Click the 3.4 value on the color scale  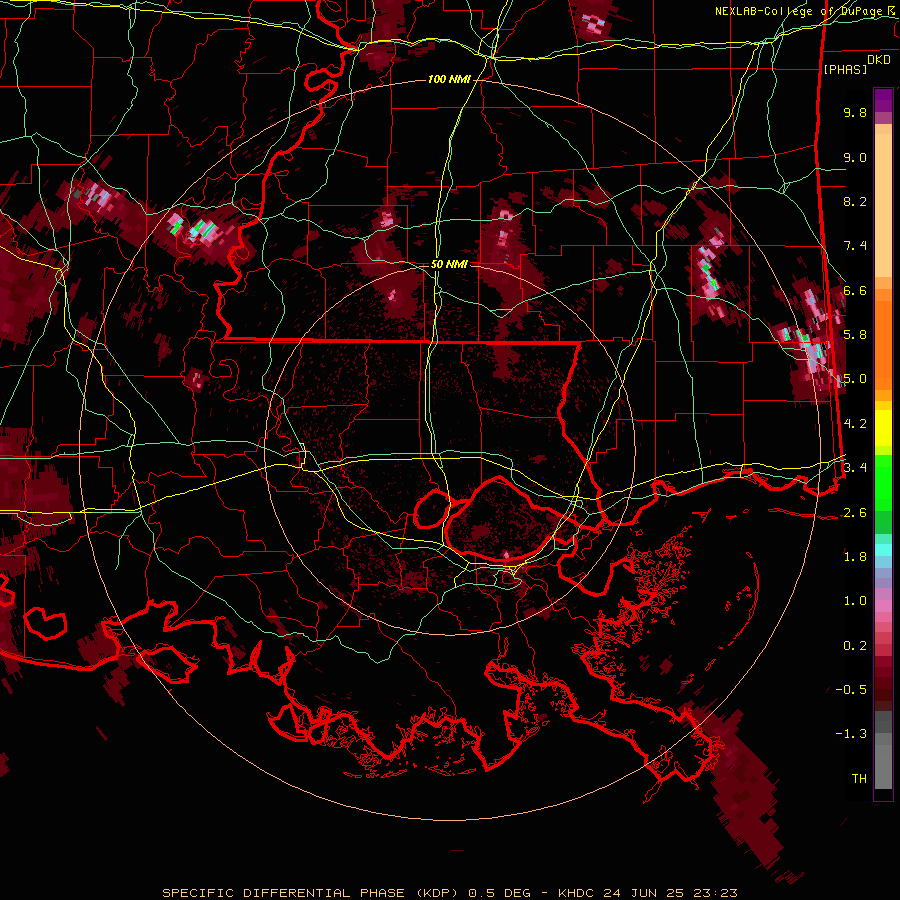(x=855, y=468)
